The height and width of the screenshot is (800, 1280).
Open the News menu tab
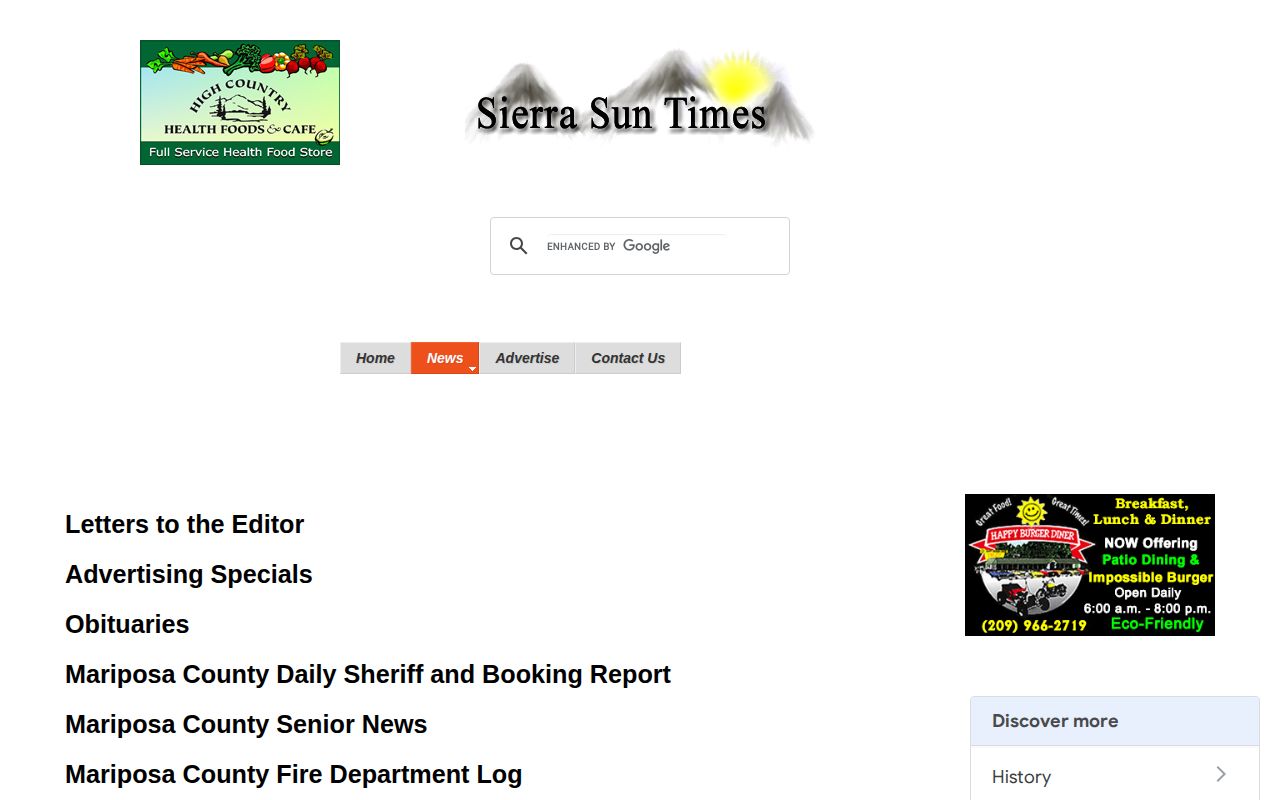[x=445, y=358]
